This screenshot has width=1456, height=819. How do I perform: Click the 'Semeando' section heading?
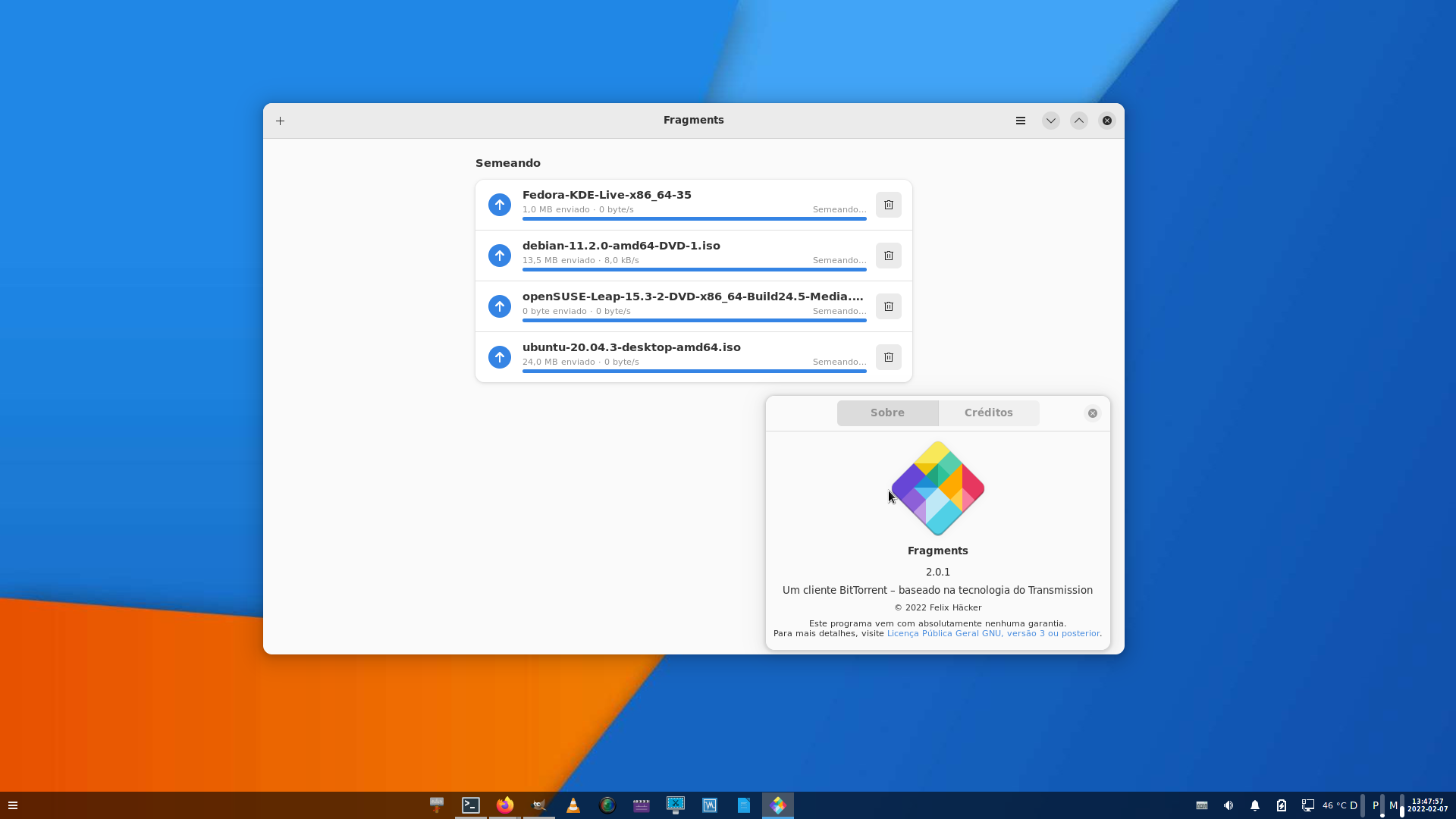(508, 163)
